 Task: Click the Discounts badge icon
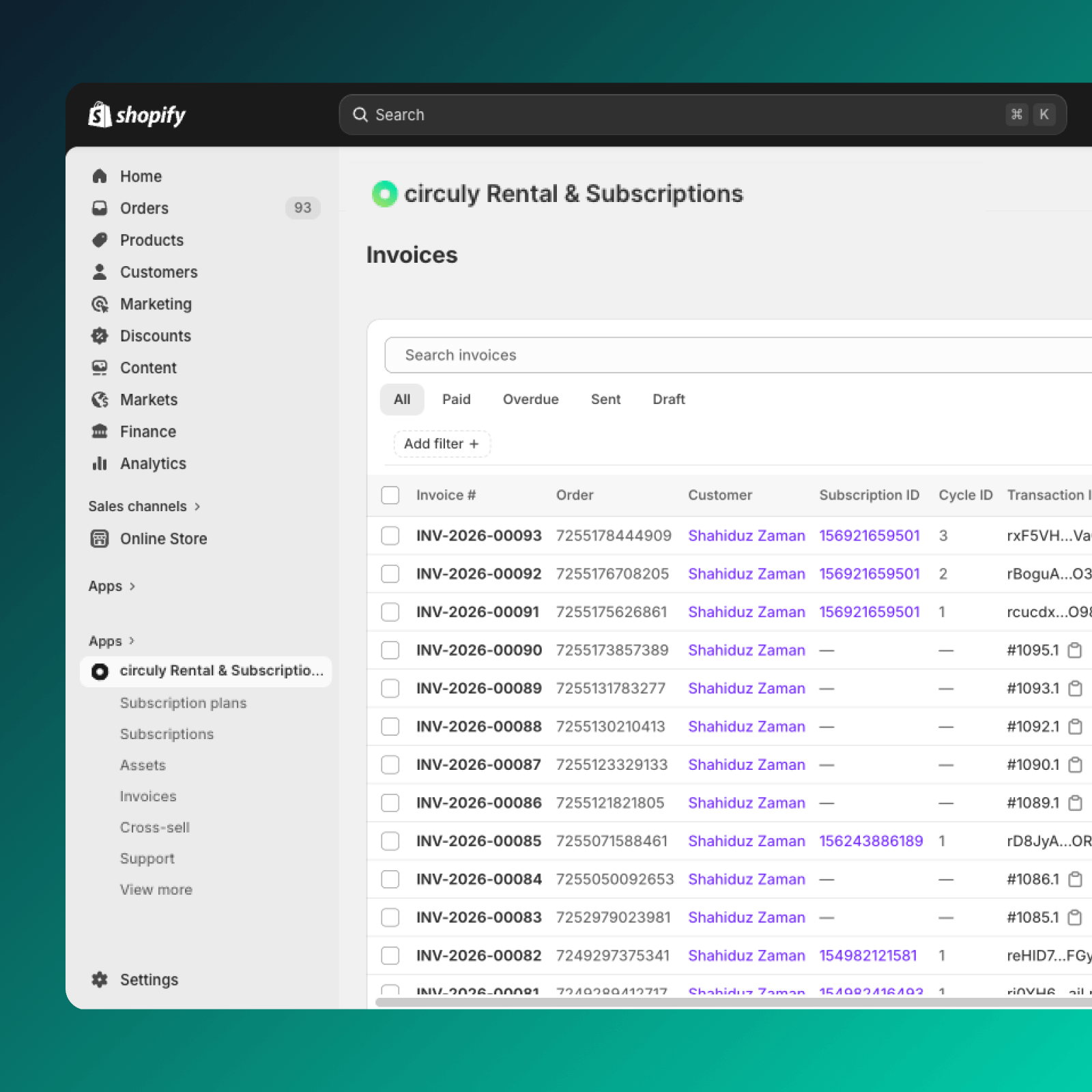coord(100,336)
